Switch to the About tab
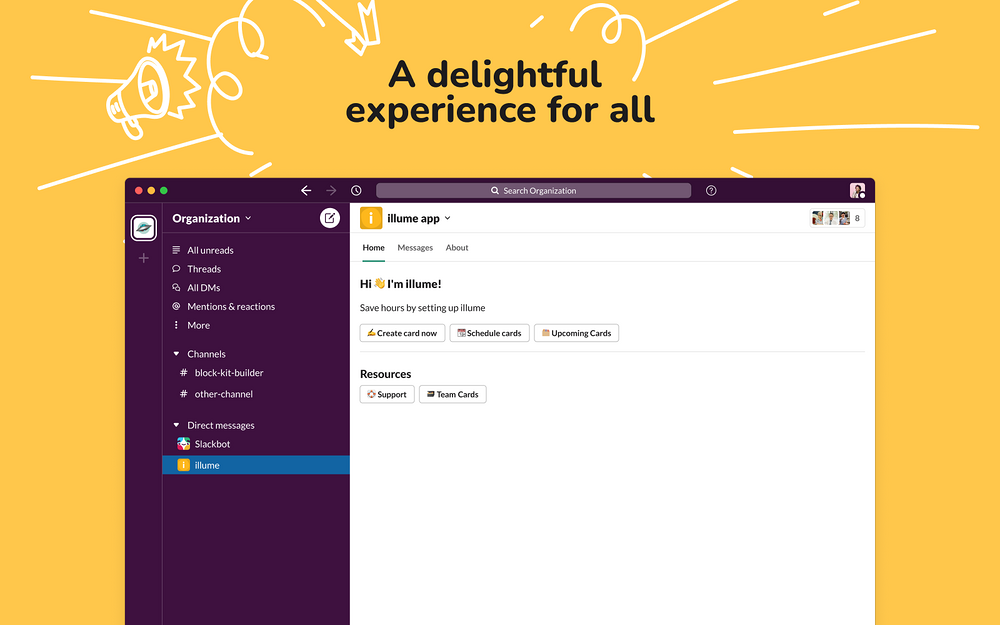 coord(457,247)
